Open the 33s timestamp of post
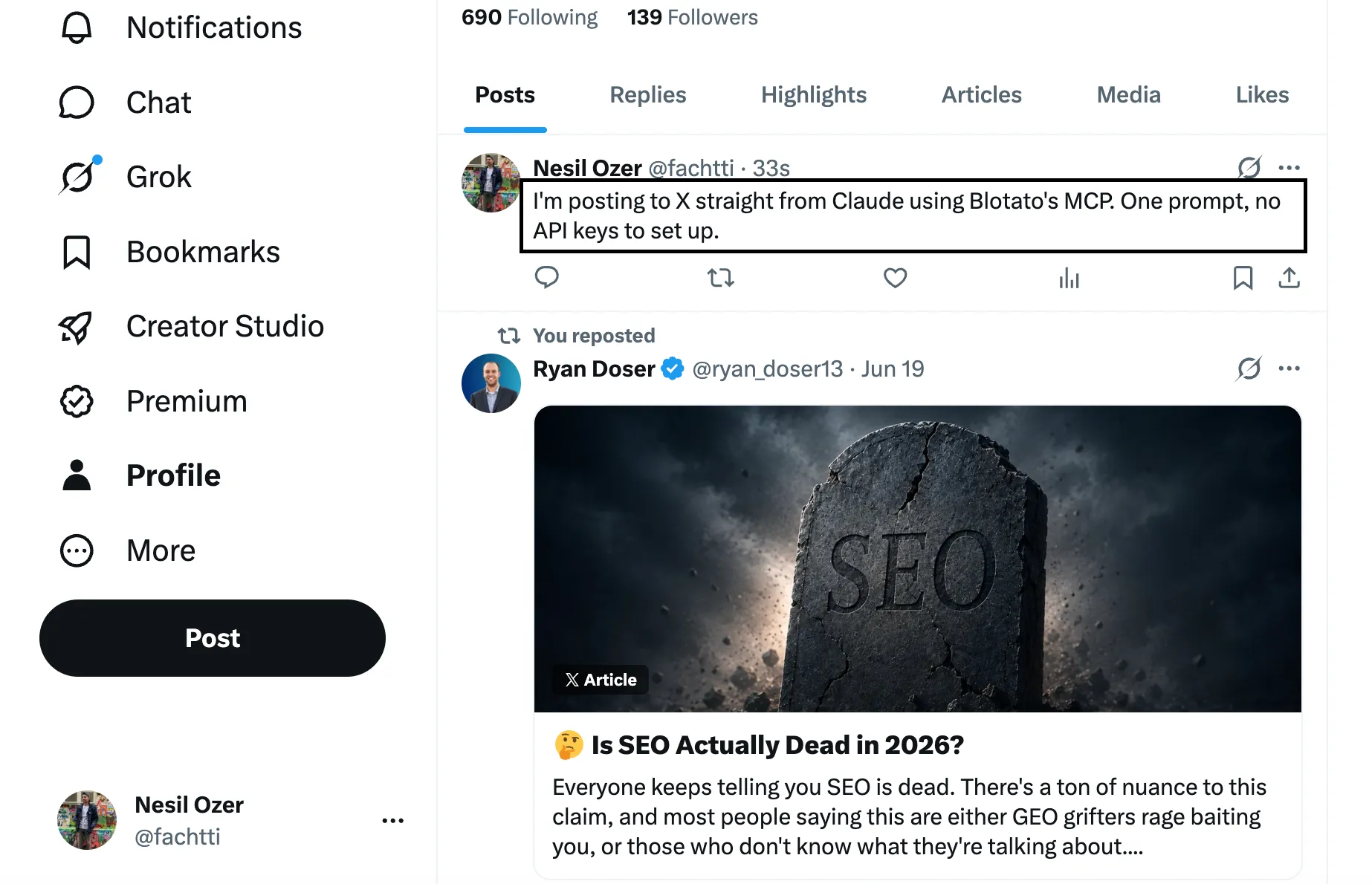Image resolution: width=1372 pixels, height=884 pixels. pos(771,168)
